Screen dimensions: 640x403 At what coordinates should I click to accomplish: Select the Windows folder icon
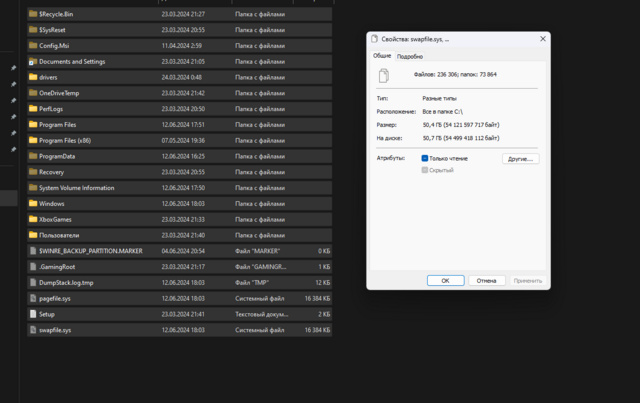click(32, 203)
